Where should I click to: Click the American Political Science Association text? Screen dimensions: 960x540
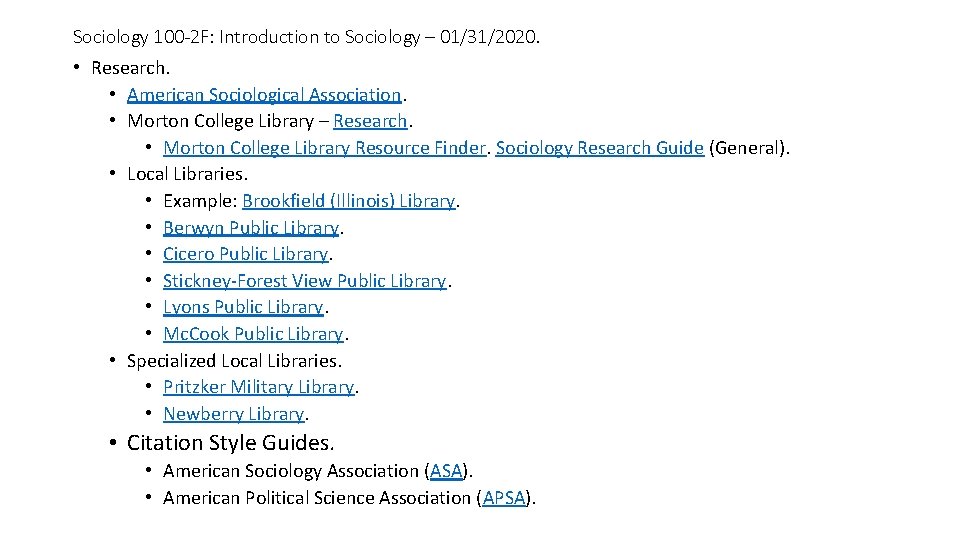coord(316,497)
